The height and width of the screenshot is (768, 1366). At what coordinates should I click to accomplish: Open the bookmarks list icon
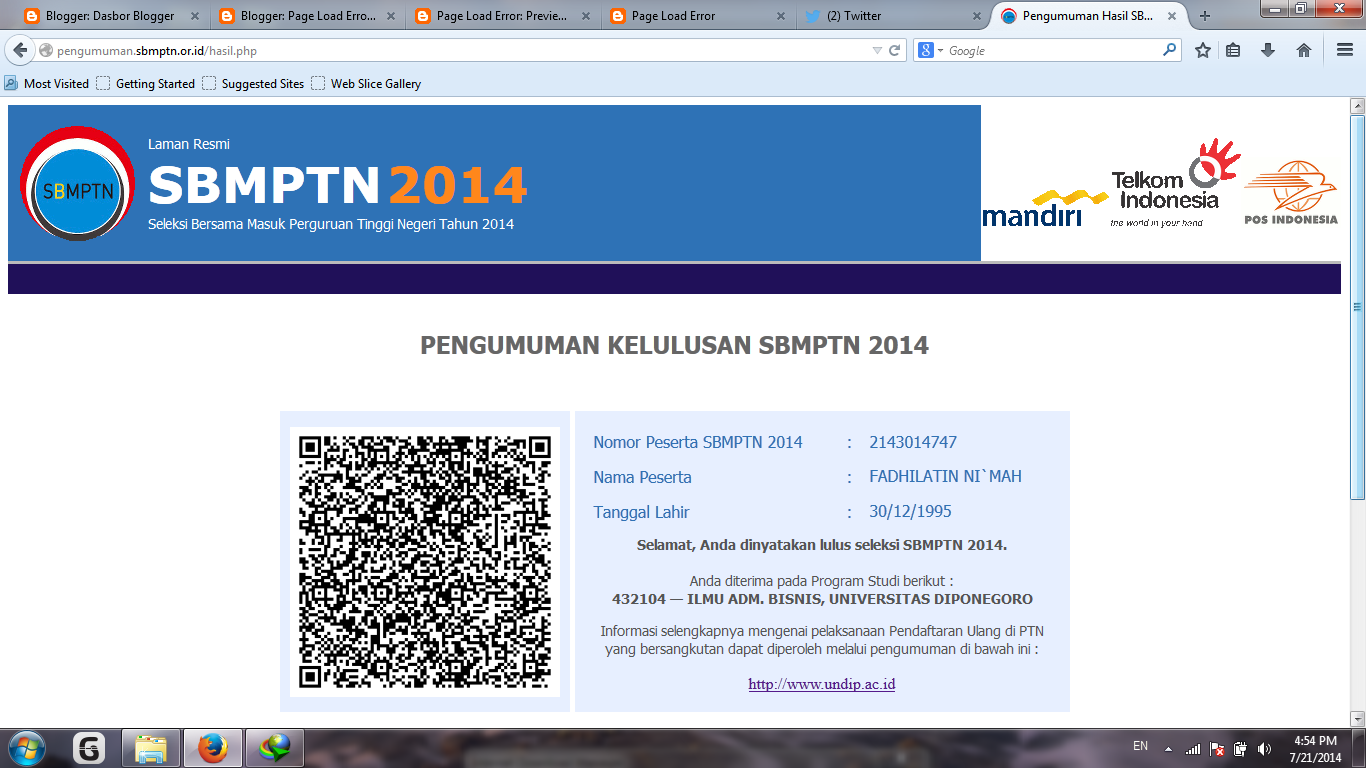[x=1233, y=50]
